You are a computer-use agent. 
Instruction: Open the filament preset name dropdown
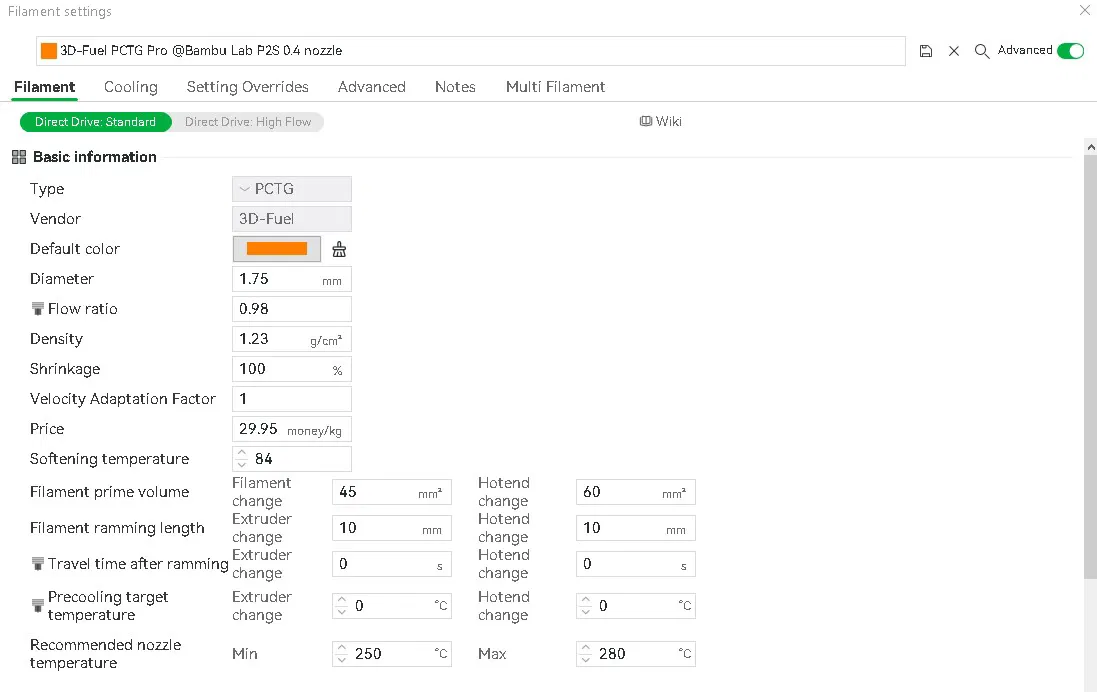(x=470, y=51)
